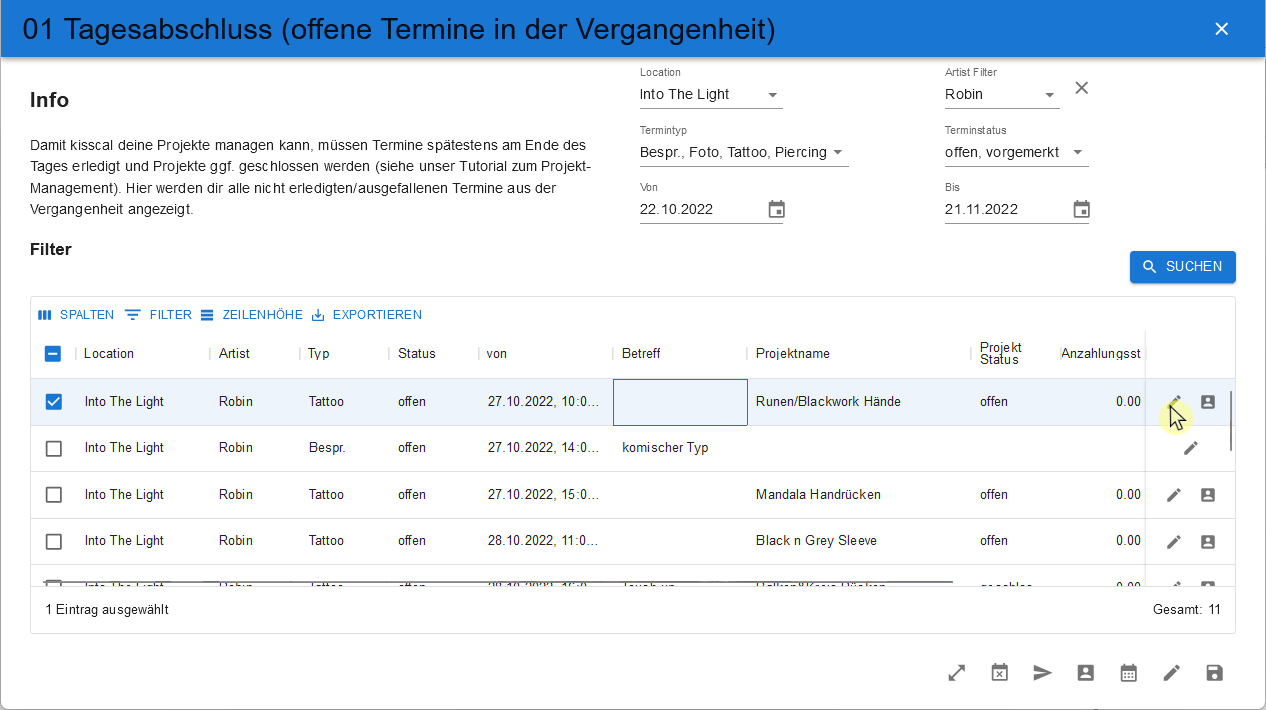Open customer card for Runen/Blackwork Hände row
Viewport: 1266px width, 710px height.
pos(1208,401)
